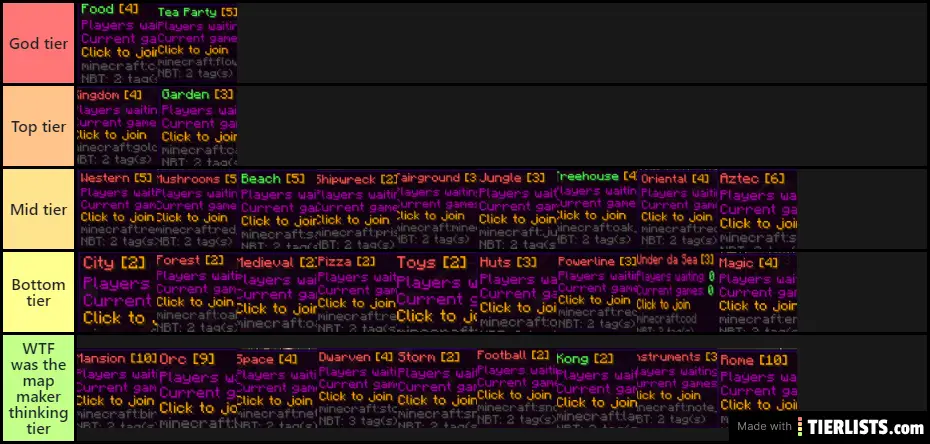The height and width of the screenshot is (444, 930).
Task: Select the Pizza map tile
Action: (x=356, y=291)
